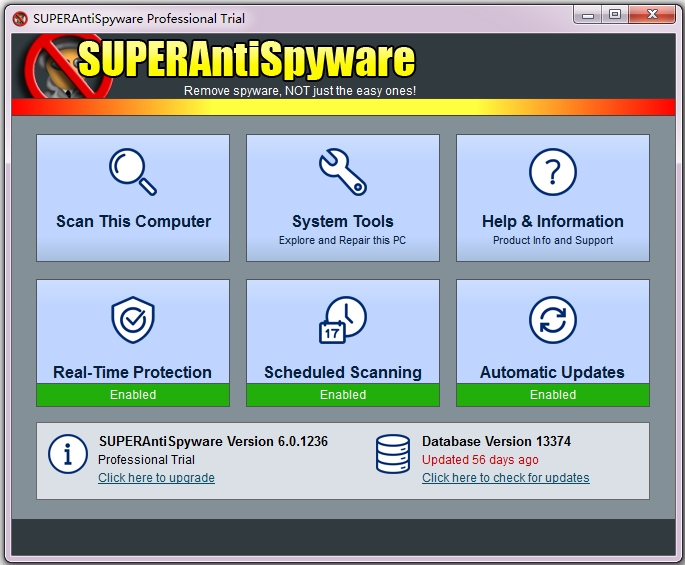Click the SUPERAntiSpyware logo in header

click(221, 66)
